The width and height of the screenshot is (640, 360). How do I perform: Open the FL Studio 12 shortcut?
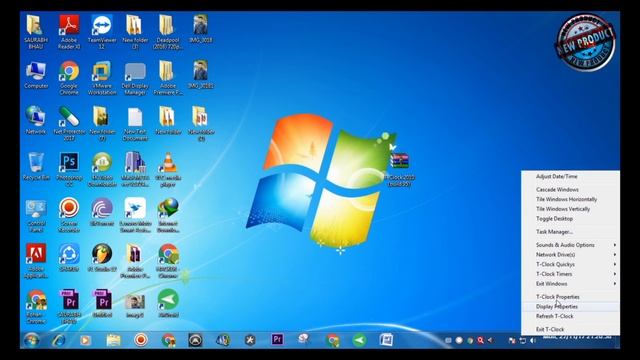(x=102, y=258)
